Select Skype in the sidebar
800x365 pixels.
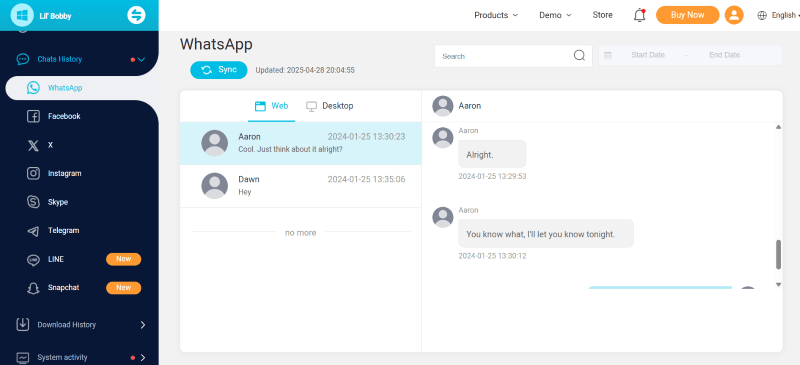point(58,202)
